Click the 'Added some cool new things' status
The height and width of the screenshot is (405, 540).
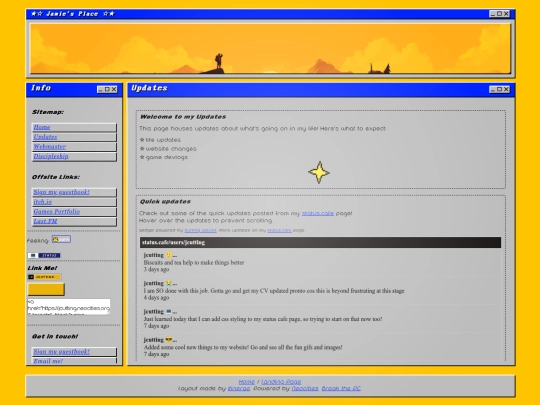click(243, 347)
